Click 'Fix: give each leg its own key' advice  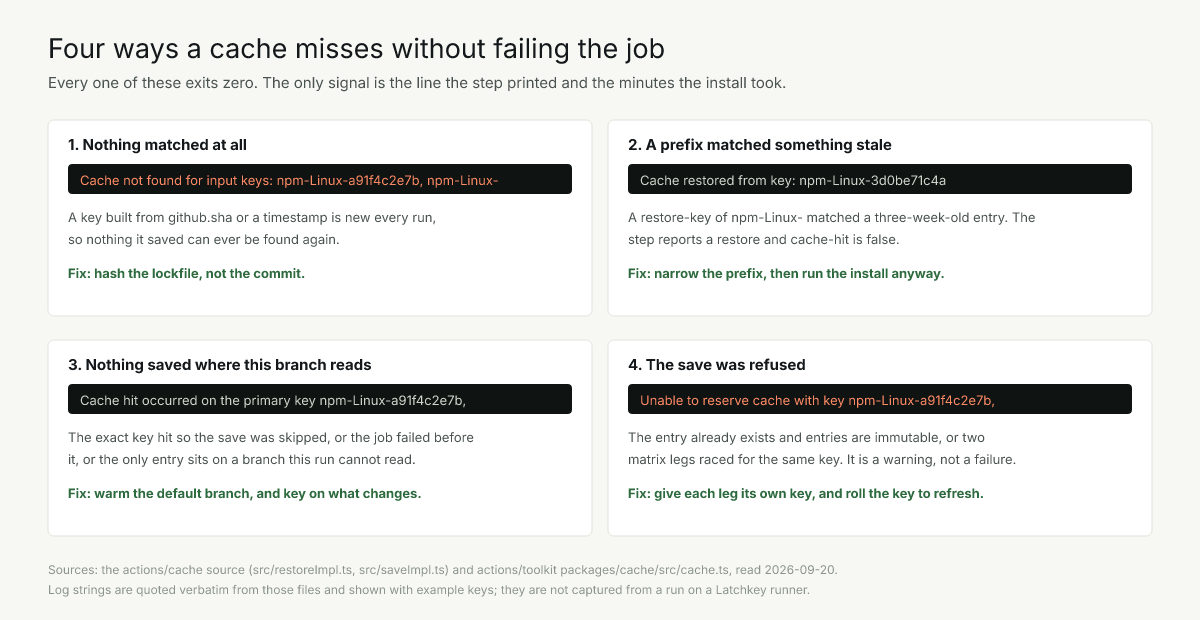point(806,493)
